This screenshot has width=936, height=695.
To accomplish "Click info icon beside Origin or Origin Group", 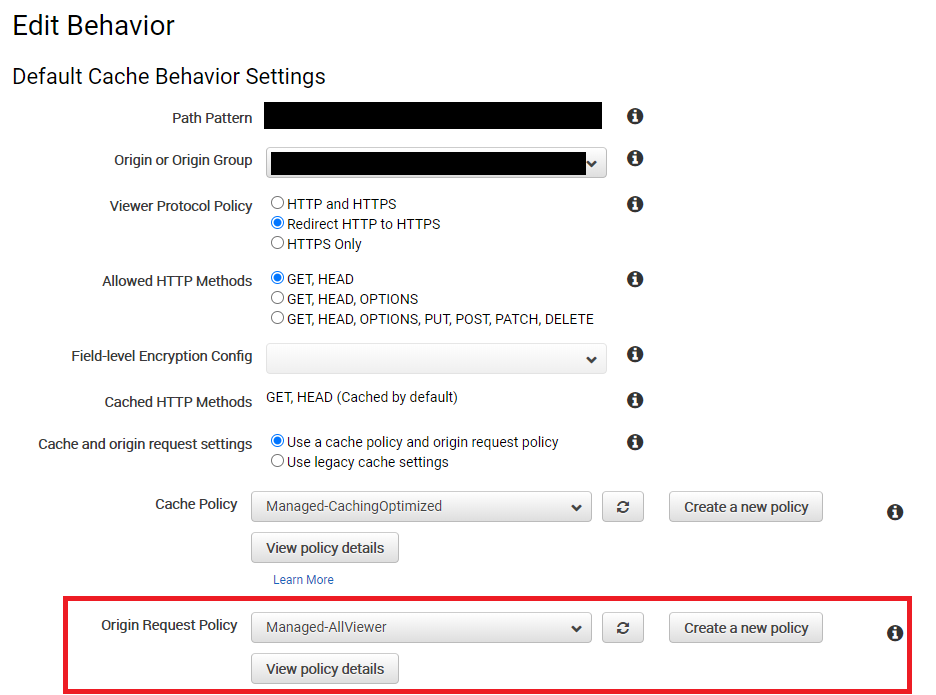I will [635, 158].
